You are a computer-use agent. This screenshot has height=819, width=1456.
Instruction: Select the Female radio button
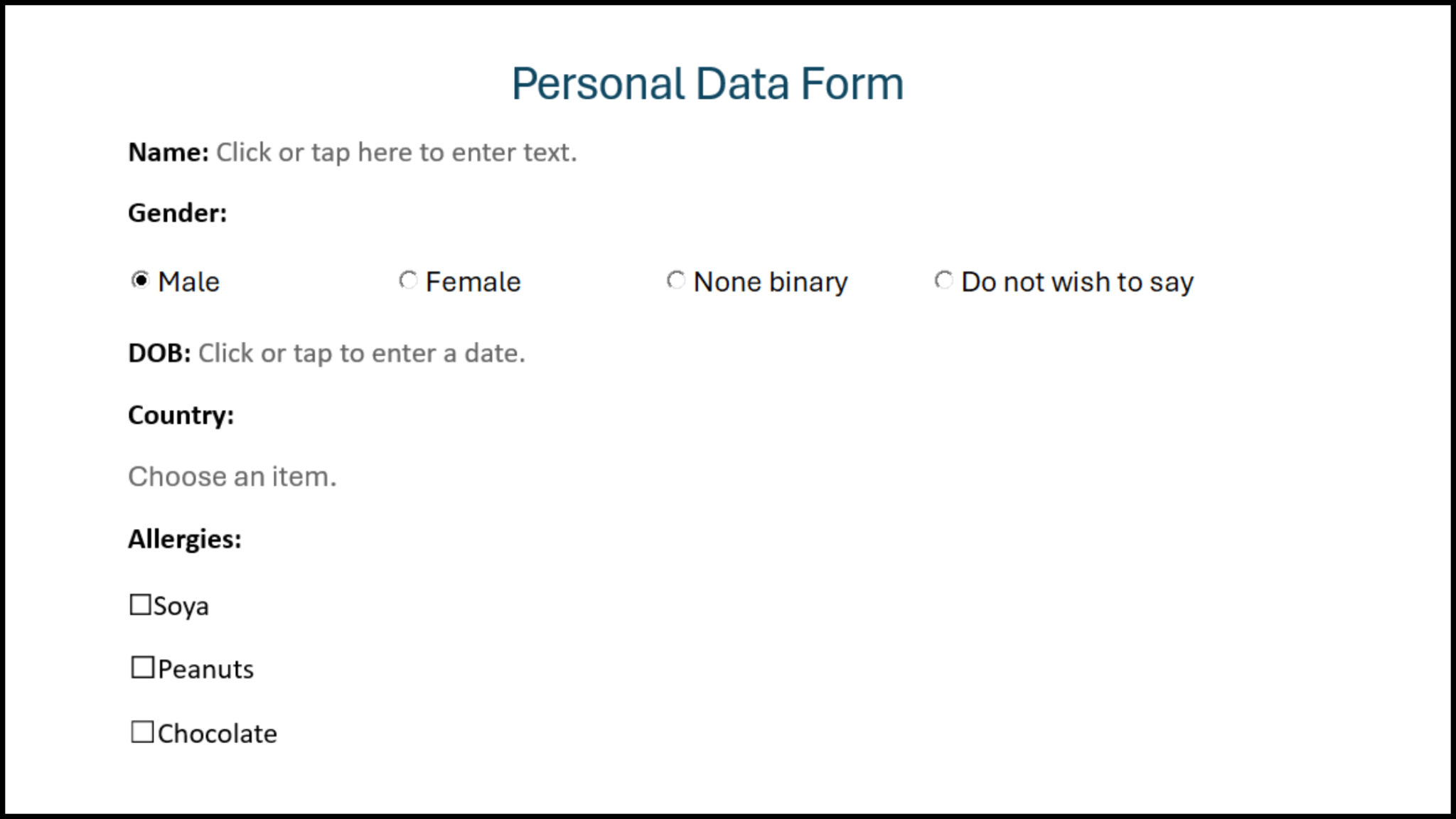click(x=407, y=282)
